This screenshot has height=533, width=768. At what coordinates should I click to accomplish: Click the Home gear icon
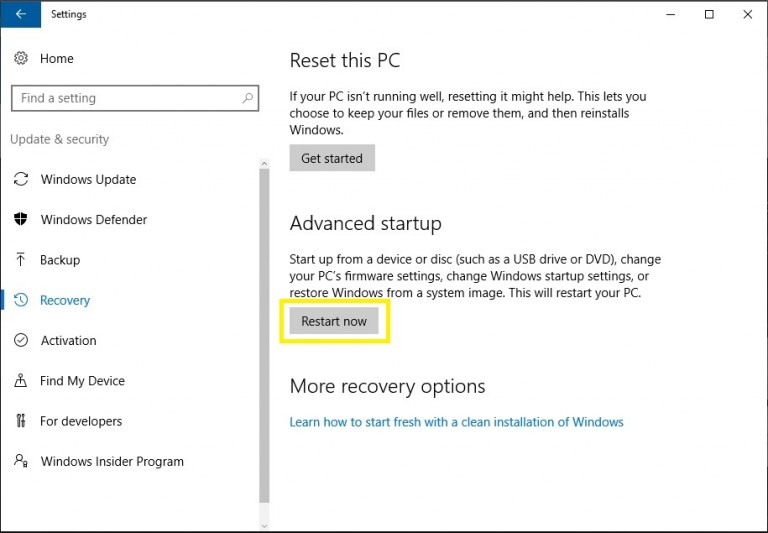[21, 58]
